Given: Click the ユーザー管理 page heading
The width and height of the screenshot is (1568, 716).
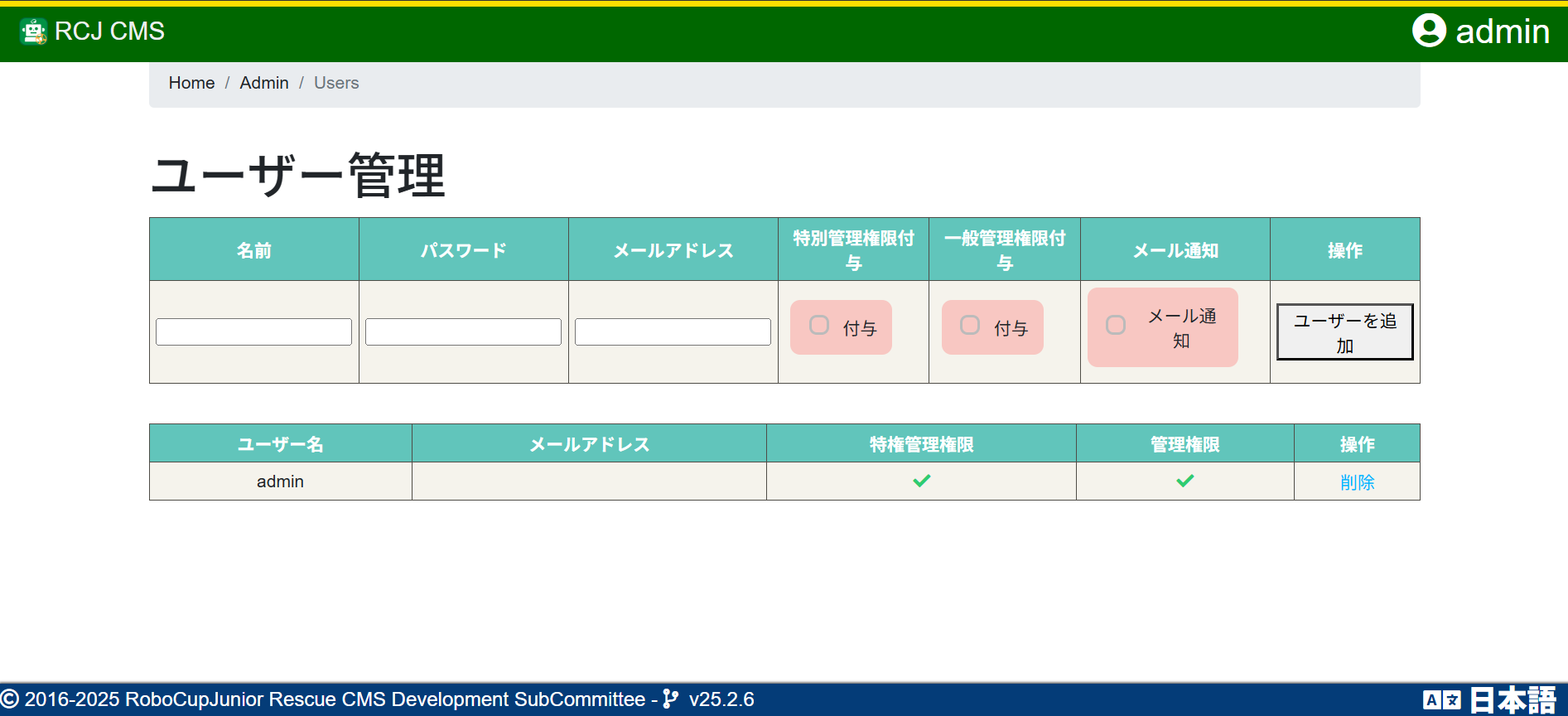Looking at the screenshot, I should tap(298, 176).
